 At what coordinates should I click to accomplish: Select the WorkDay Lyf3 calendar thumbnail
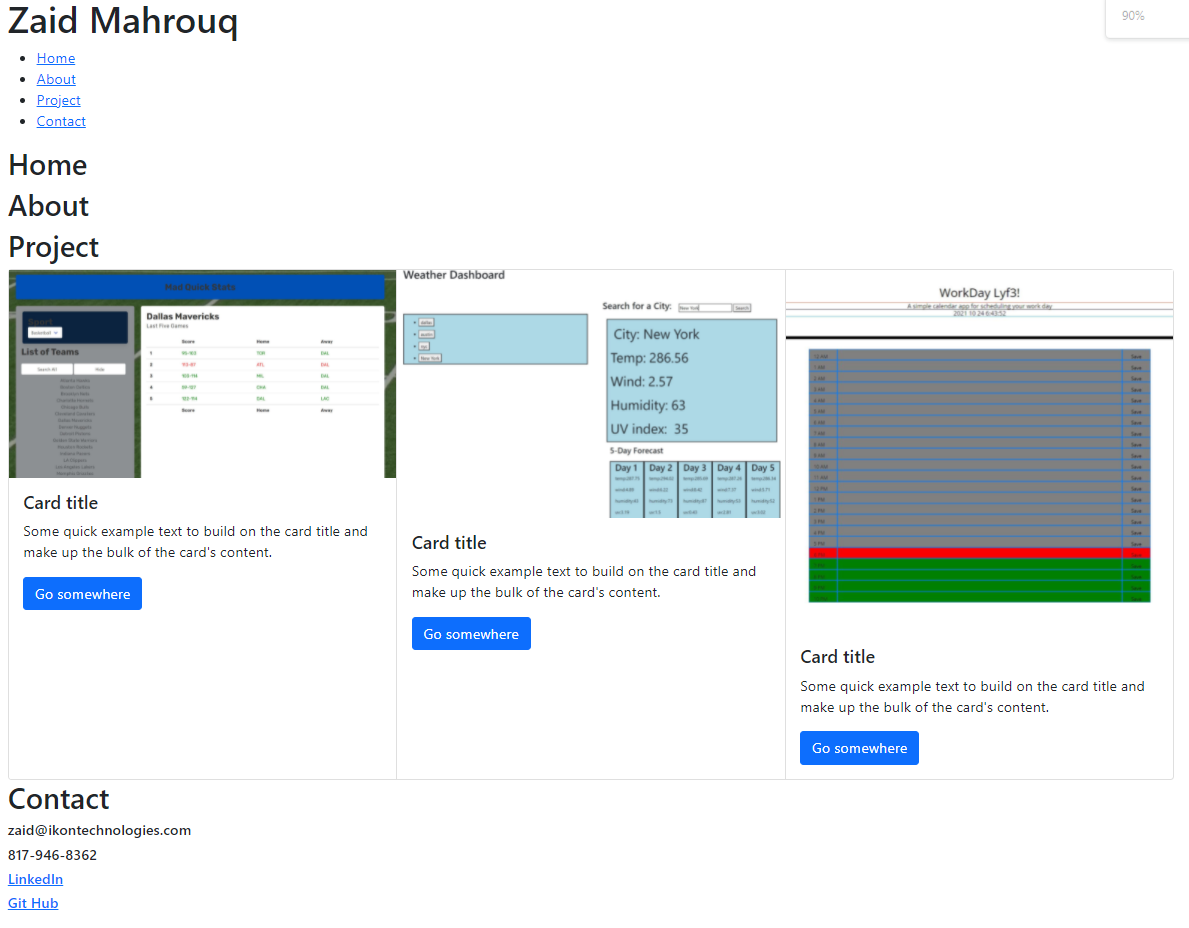point(979,451)
